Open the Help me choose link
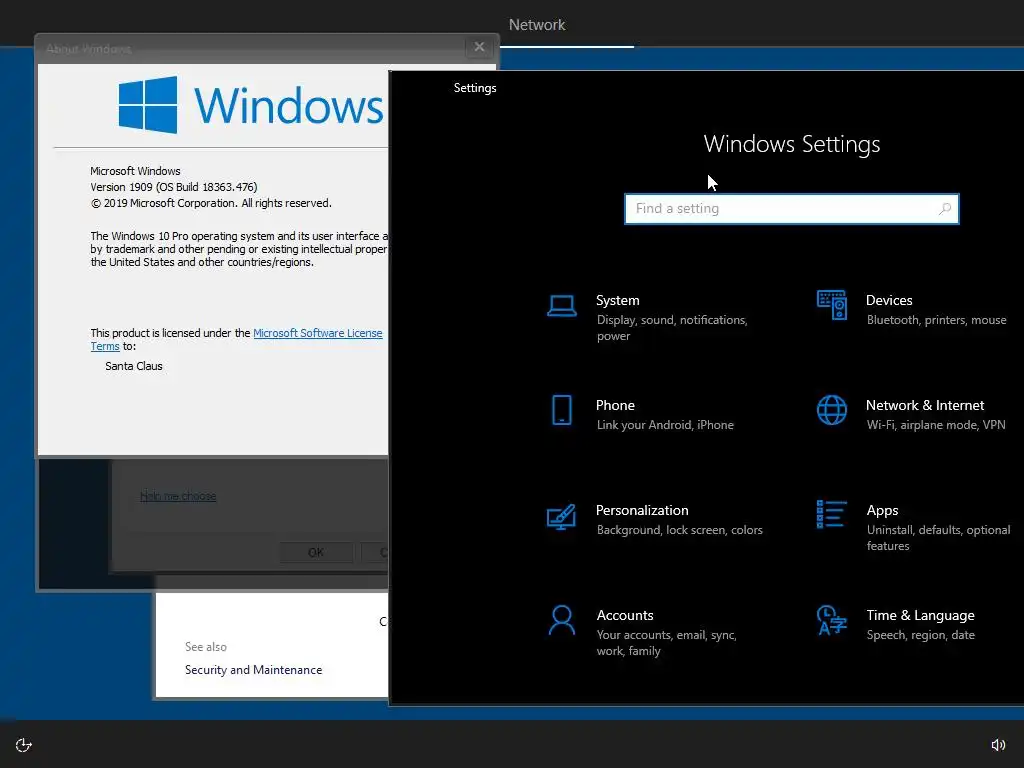1024x768 pixels. (x=178, y=496)
